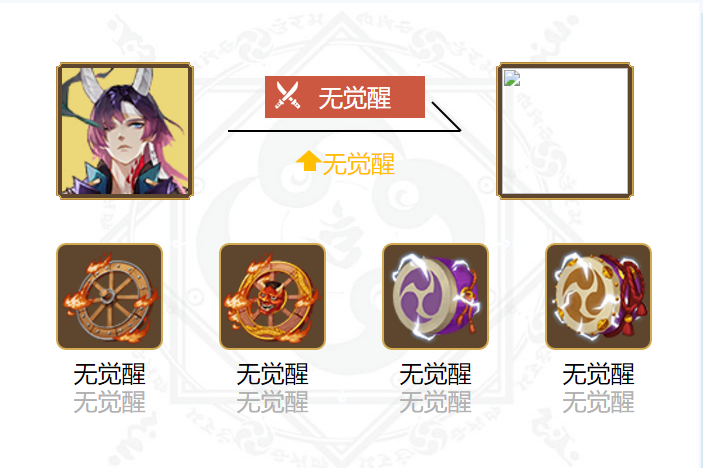Click the broken image placeholder icon
The height and width of the screenshot is (468, 703).
click(x=512, y=78)
